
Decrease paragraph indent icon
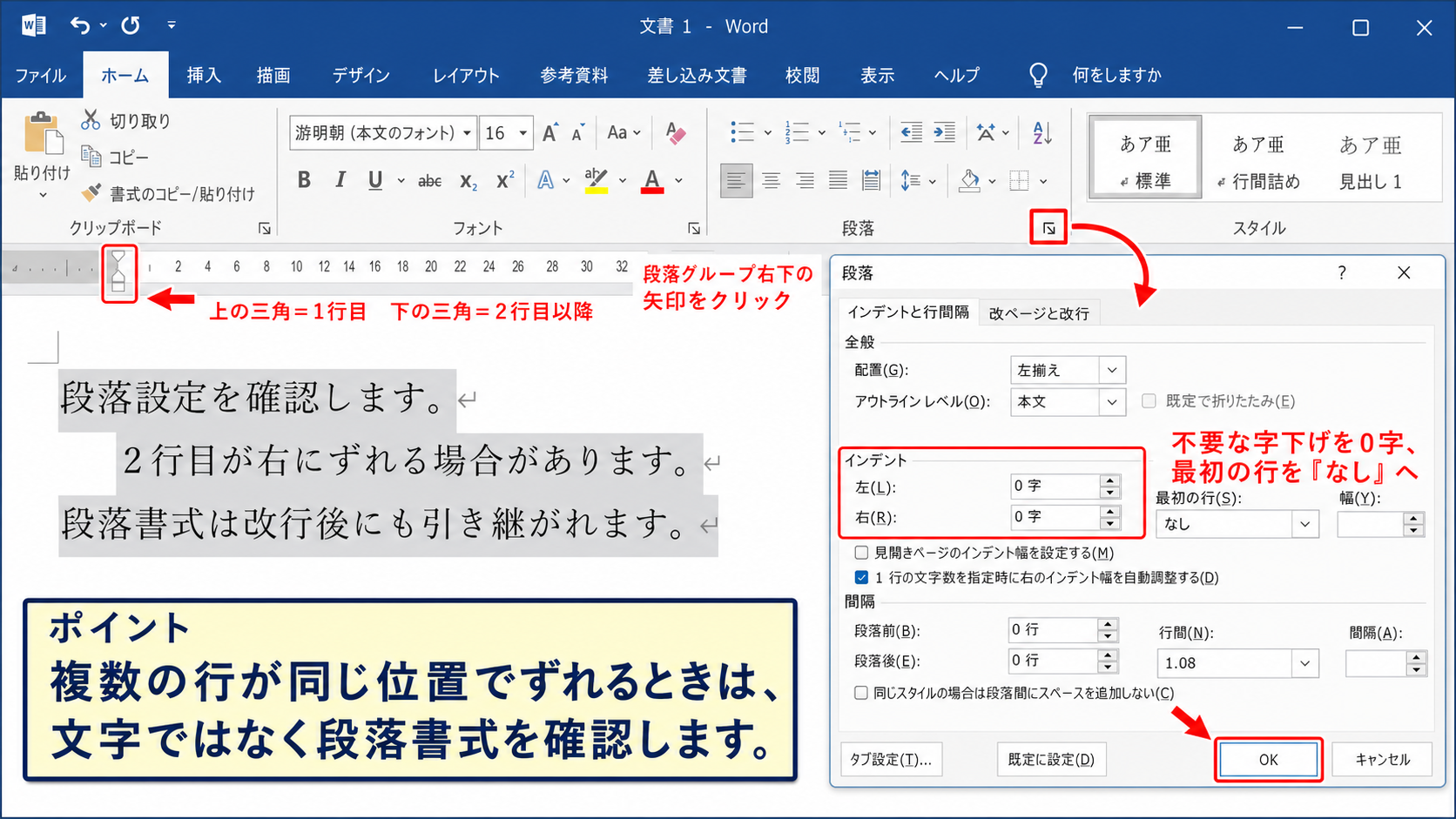point(911,132)
